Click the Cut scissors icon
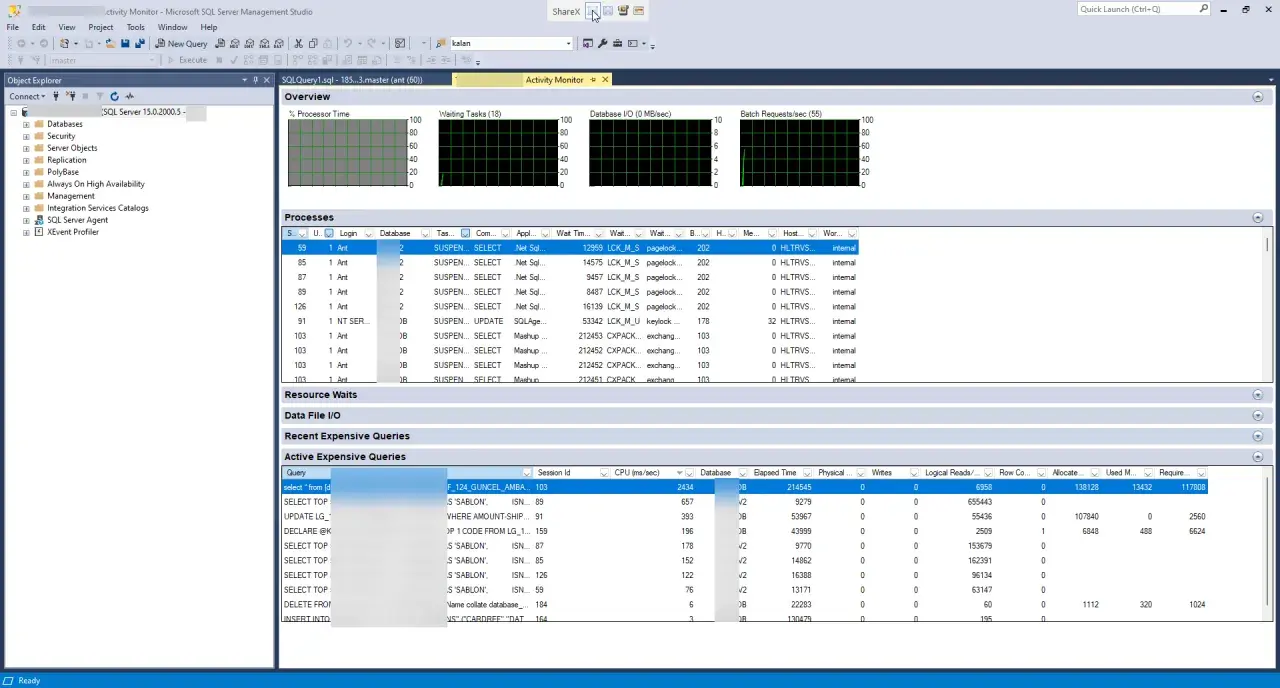Viewport: 1280px width, 688px height. coord(298,43)
